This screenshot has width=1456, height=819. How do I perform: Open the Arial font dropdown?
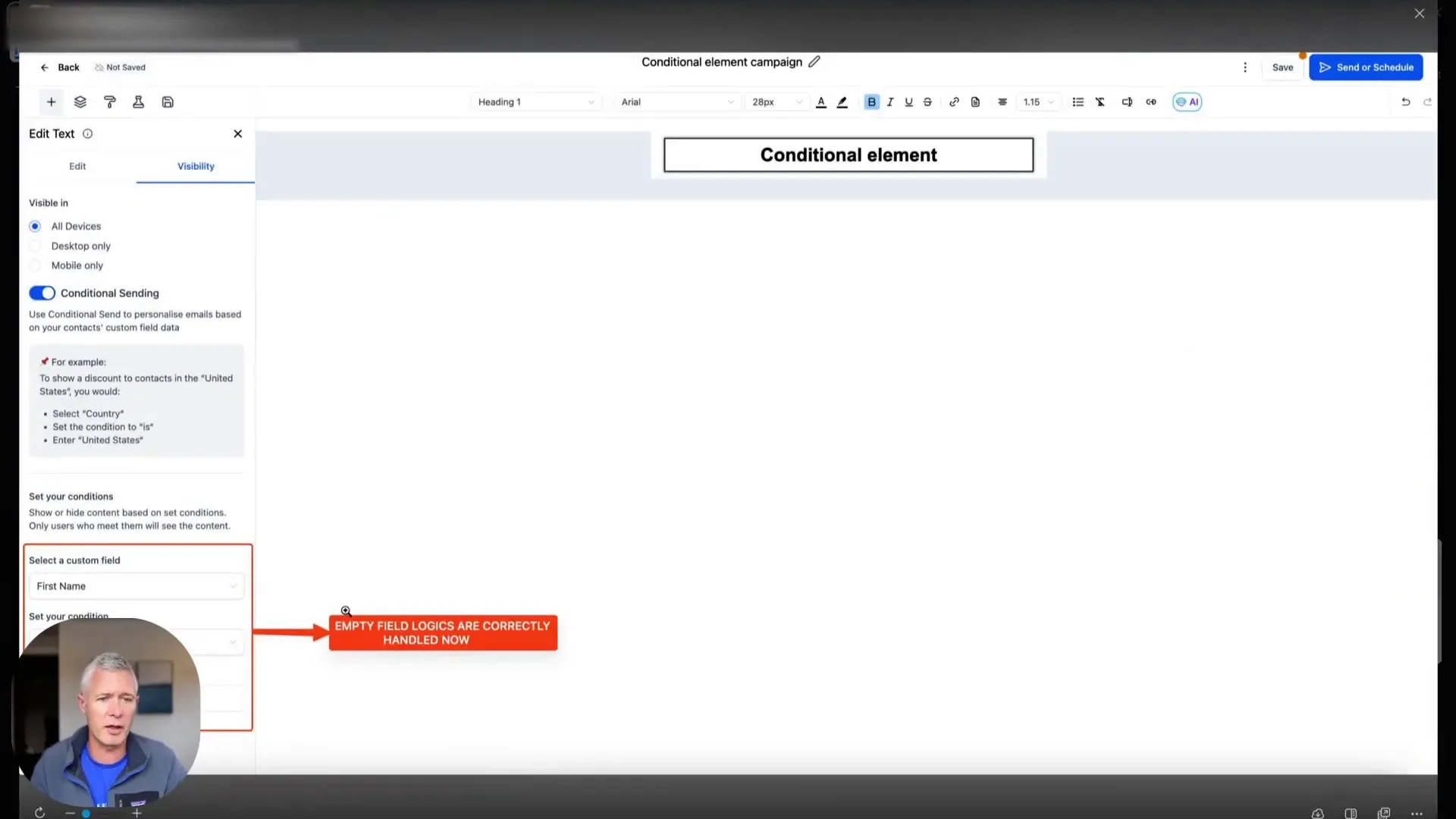[677, 102]
